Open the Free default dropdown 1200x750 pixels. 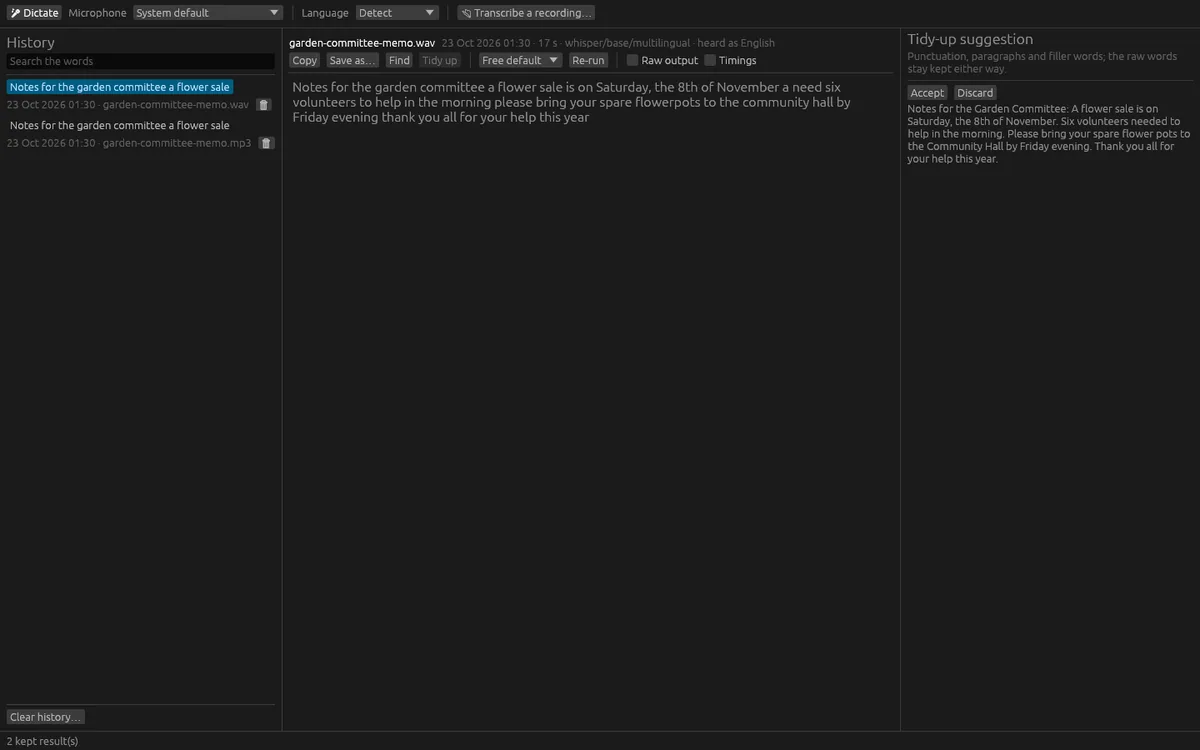click(521, 60)
